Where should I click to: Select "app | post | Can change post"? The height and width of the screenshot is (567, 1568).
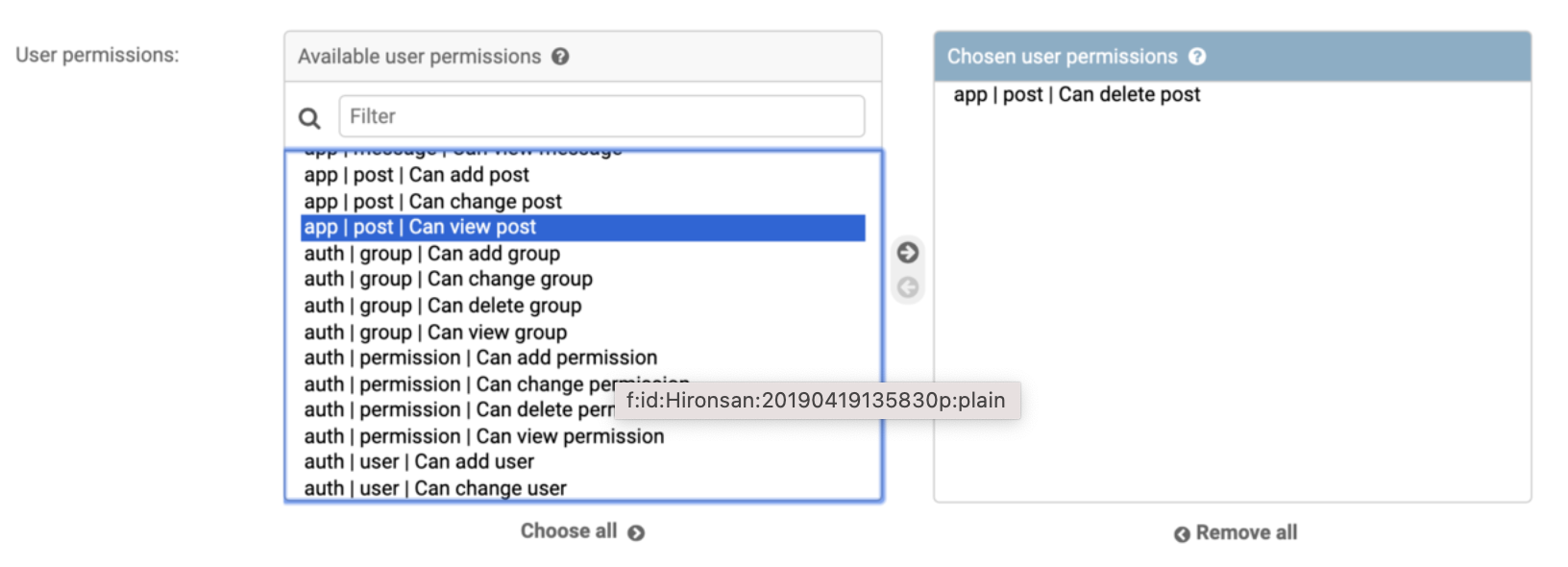point(432,202)
